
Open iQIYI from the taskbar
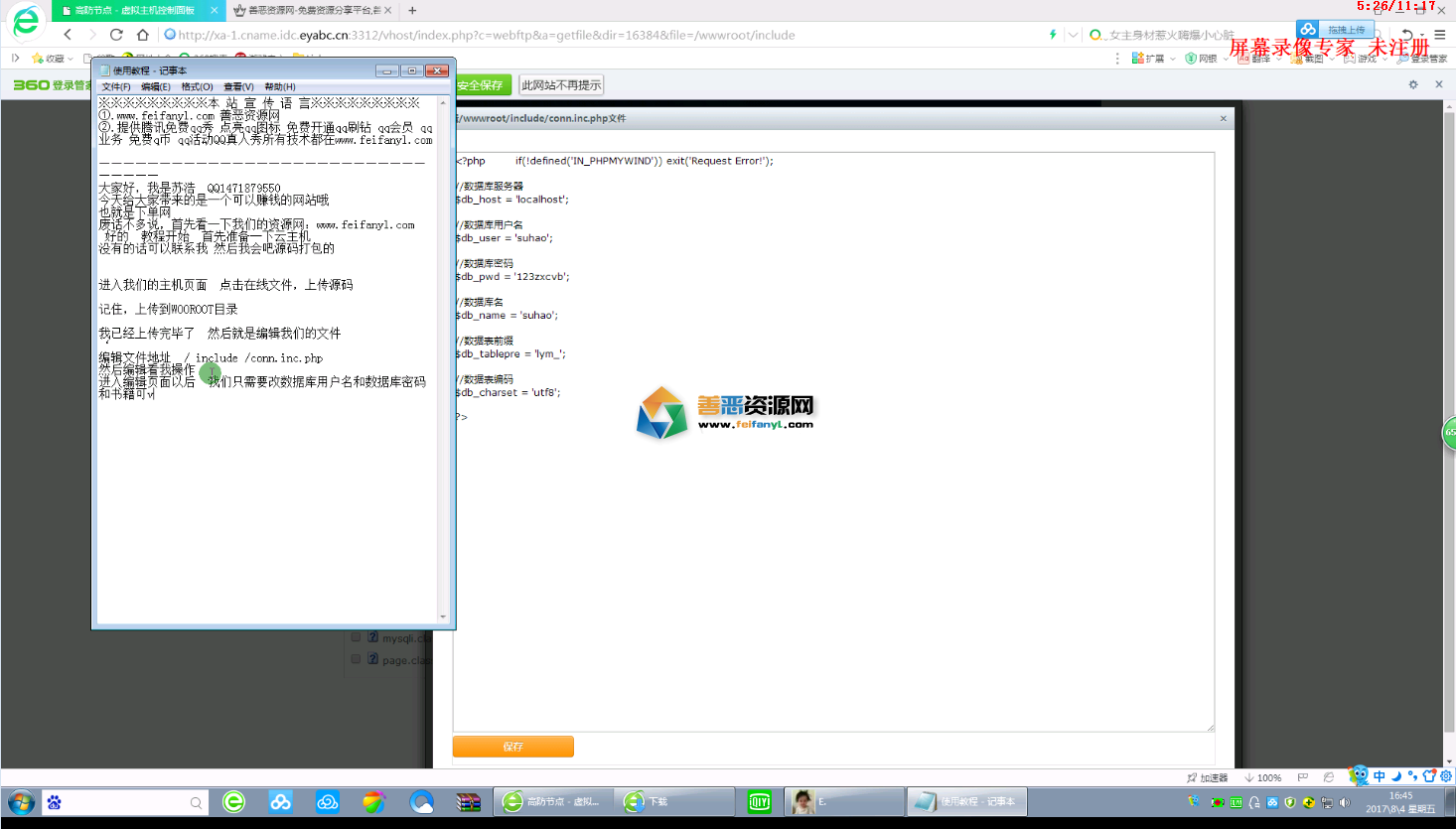coord(760,802)
